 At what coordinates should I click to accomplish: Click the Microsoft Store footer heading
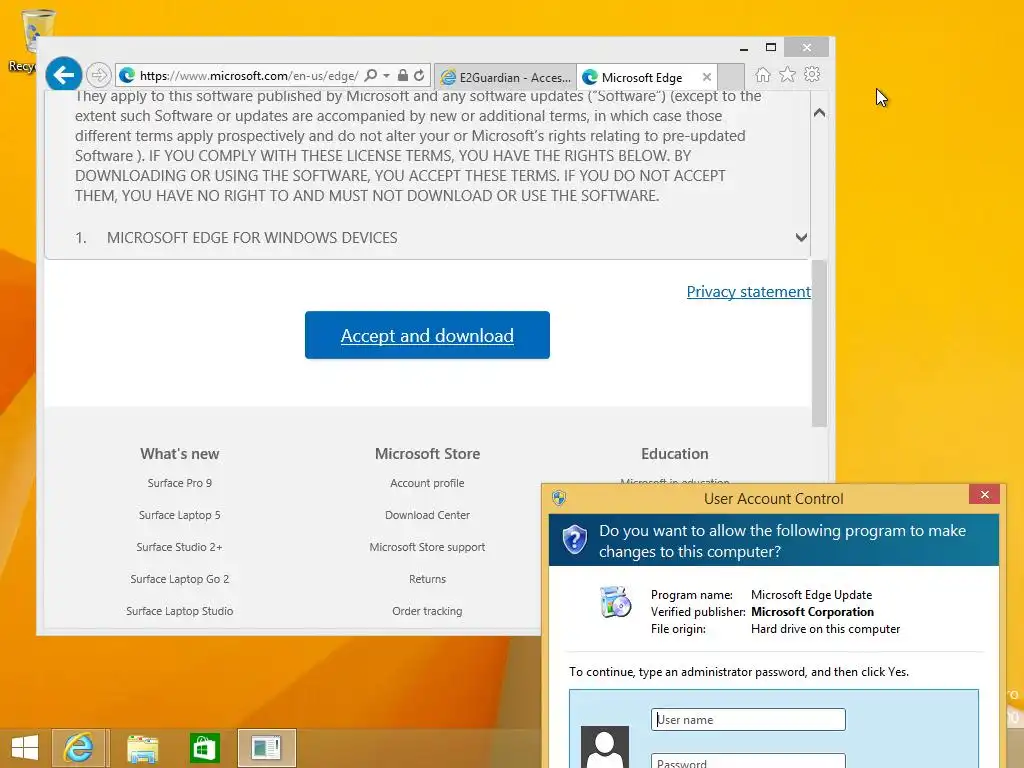coord(427,454)
